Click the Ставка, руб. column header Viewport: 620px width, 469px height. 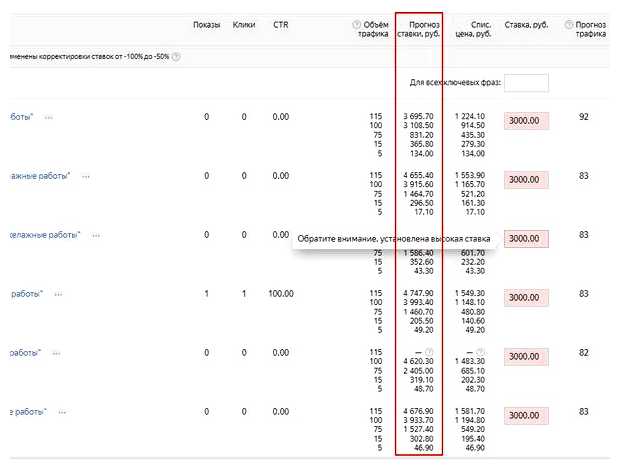(526, 25)
